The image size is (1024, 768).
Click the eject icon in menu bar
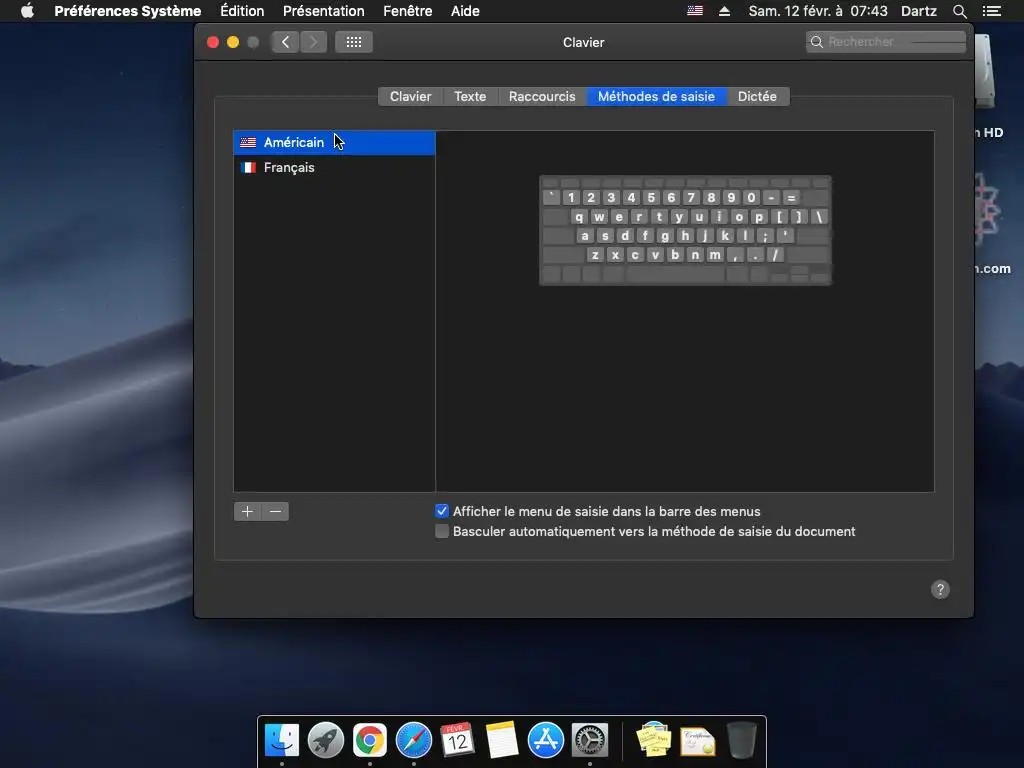coord(724,11)
